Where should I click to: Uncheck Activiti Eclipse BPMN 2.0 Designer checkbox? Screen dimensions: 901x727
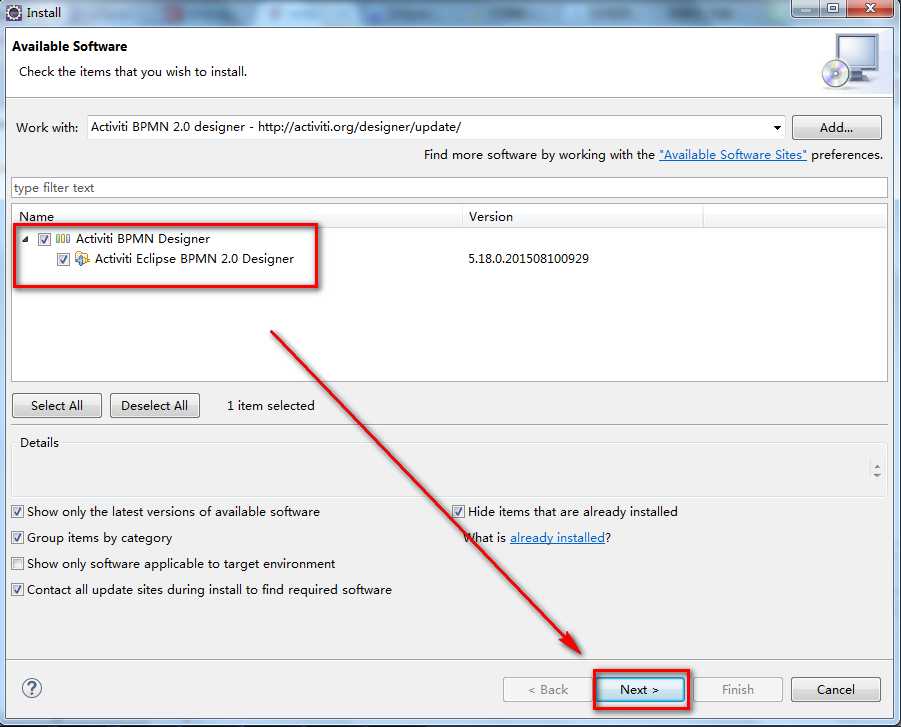[63, 259]
